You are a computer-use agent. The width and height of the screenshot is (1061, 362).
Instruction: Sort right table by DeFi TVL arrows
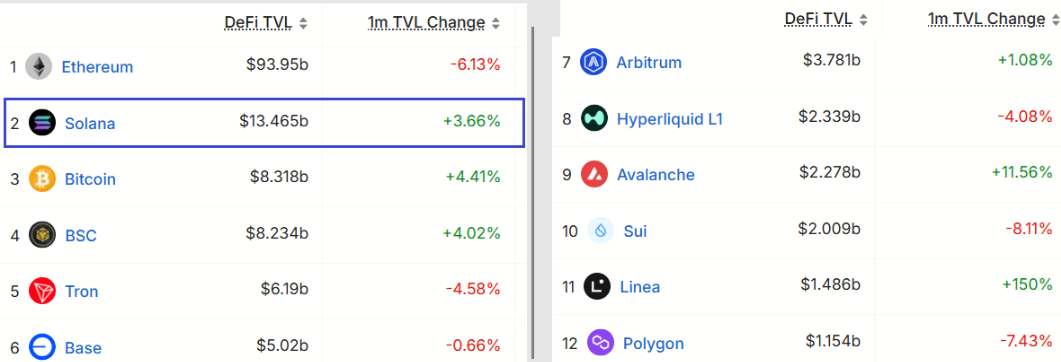[x=863, y=20]
